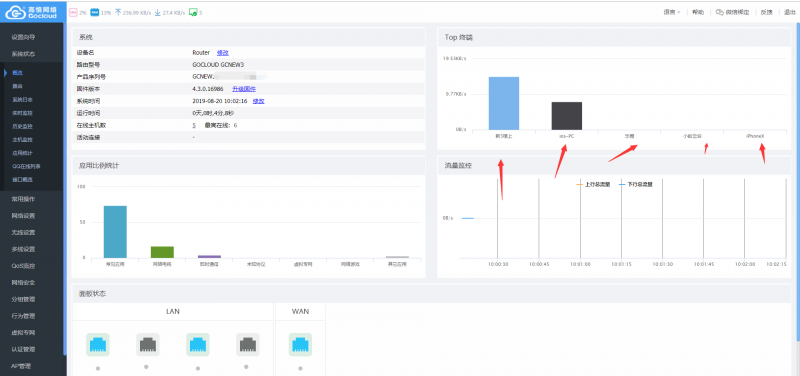Click the GOCLOUD GCNEW3 model value
This screenshot has width=800, height=376.
pos(218,65)
